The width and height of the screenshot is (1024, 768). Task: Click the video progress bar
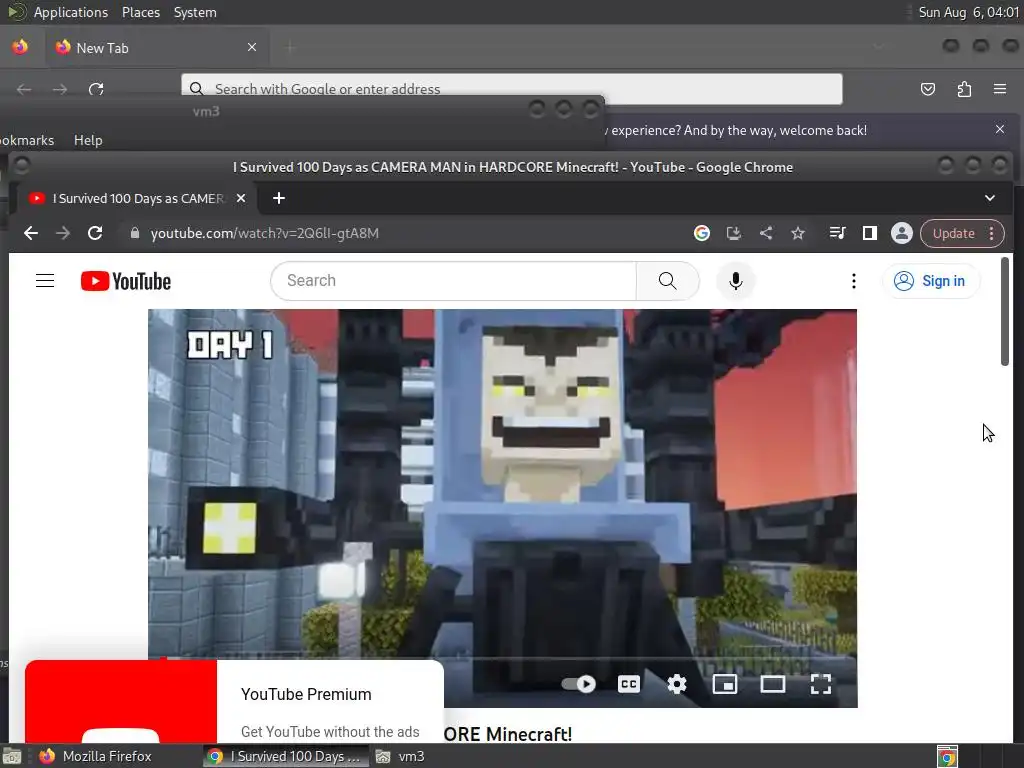pyautogui.click(x=502, y=659)
